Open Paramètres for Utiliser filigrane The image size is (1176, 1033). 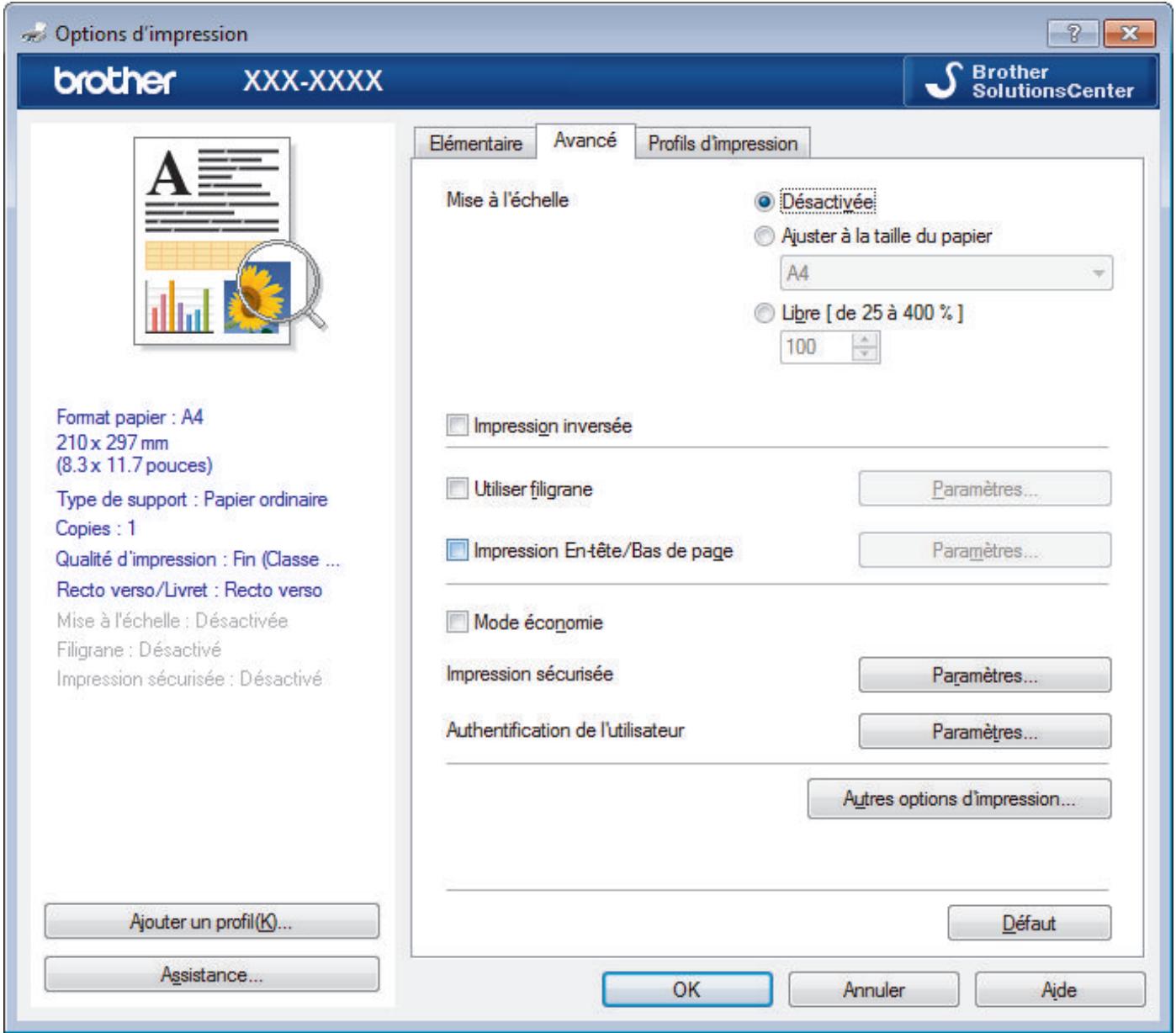tap(984, 489)
